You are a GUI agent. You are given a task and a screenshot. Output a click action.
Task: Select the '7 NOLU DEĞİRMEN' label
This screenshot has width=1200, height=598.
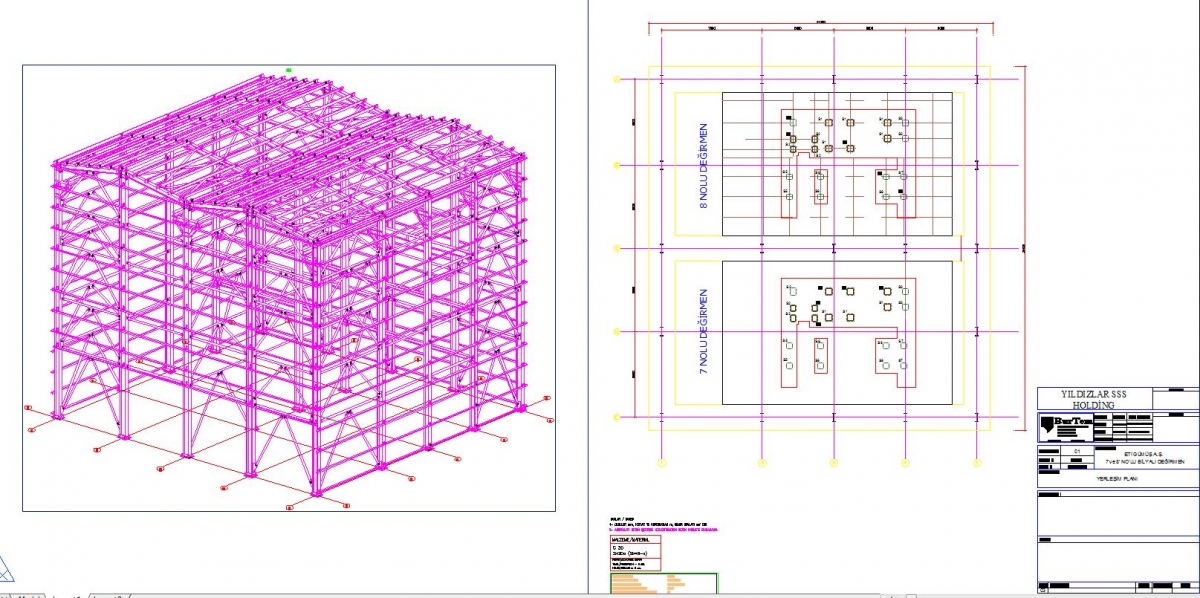click(x=704, y=332)
